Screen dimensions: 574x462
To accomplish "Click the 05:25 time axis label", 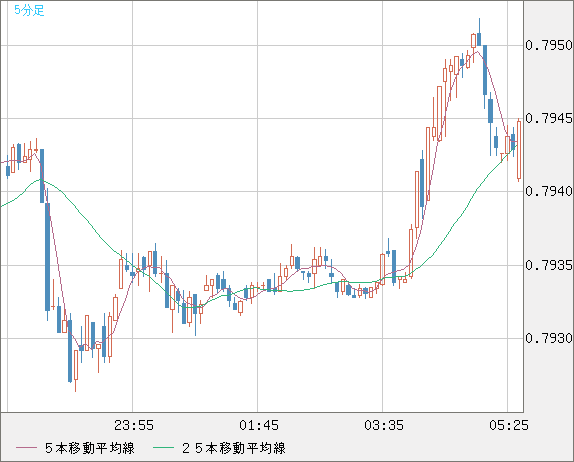I will 509,425.
